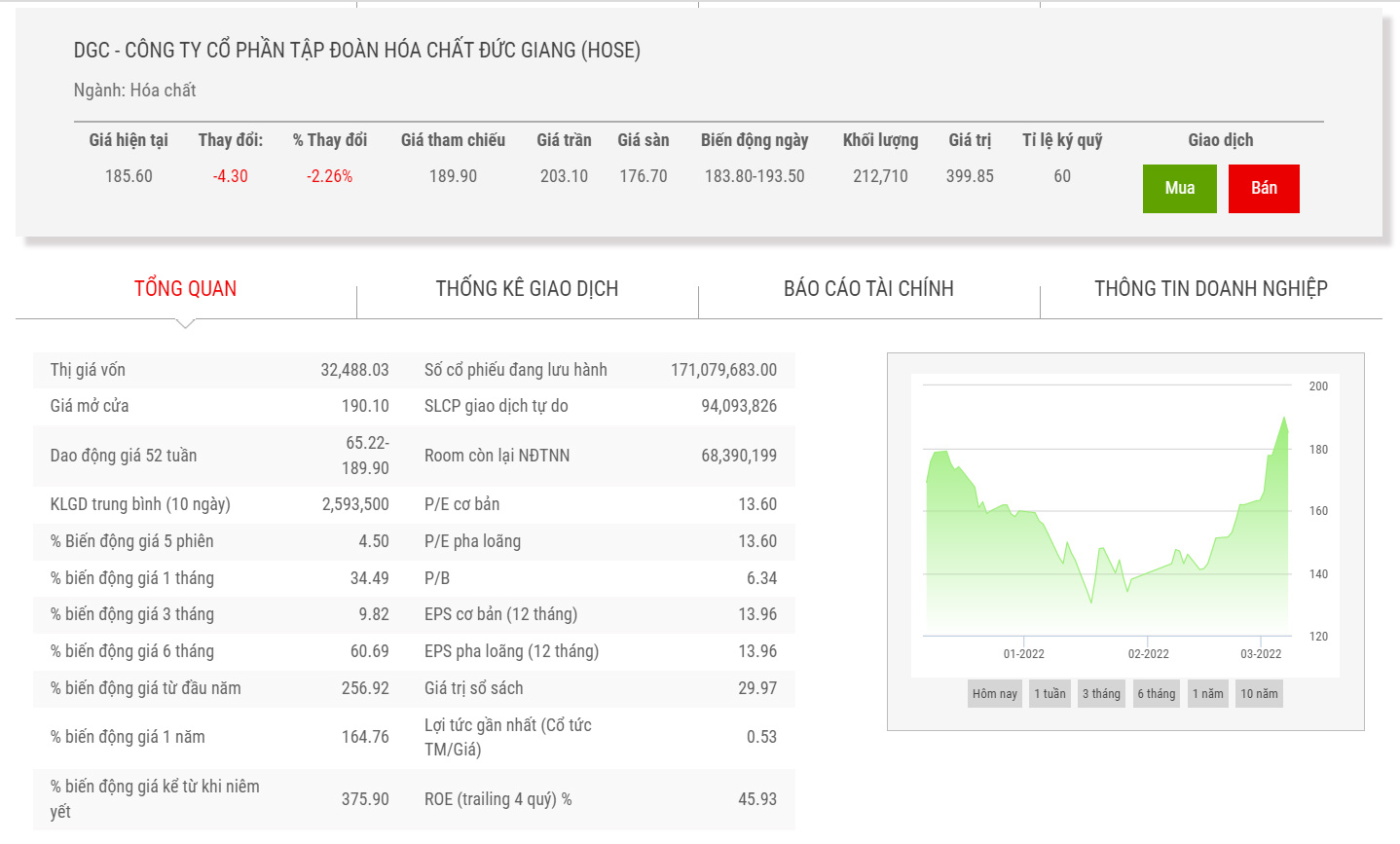Image resolution: width=1400 pixels, height=844 pixels.
Task: Display the 1 năm chart range
Action: 1207,694
